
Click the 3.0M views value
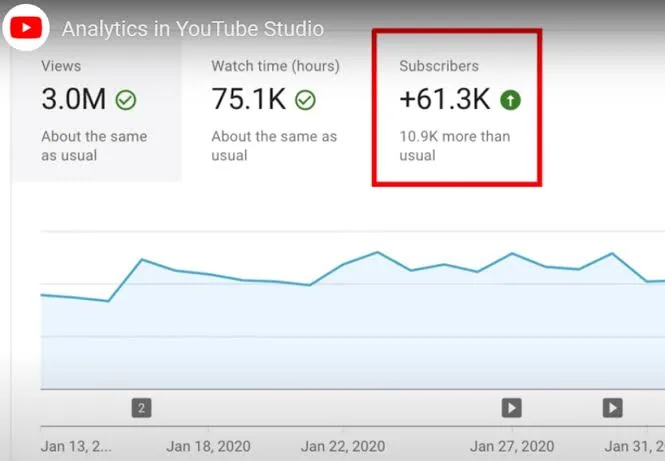73,99
